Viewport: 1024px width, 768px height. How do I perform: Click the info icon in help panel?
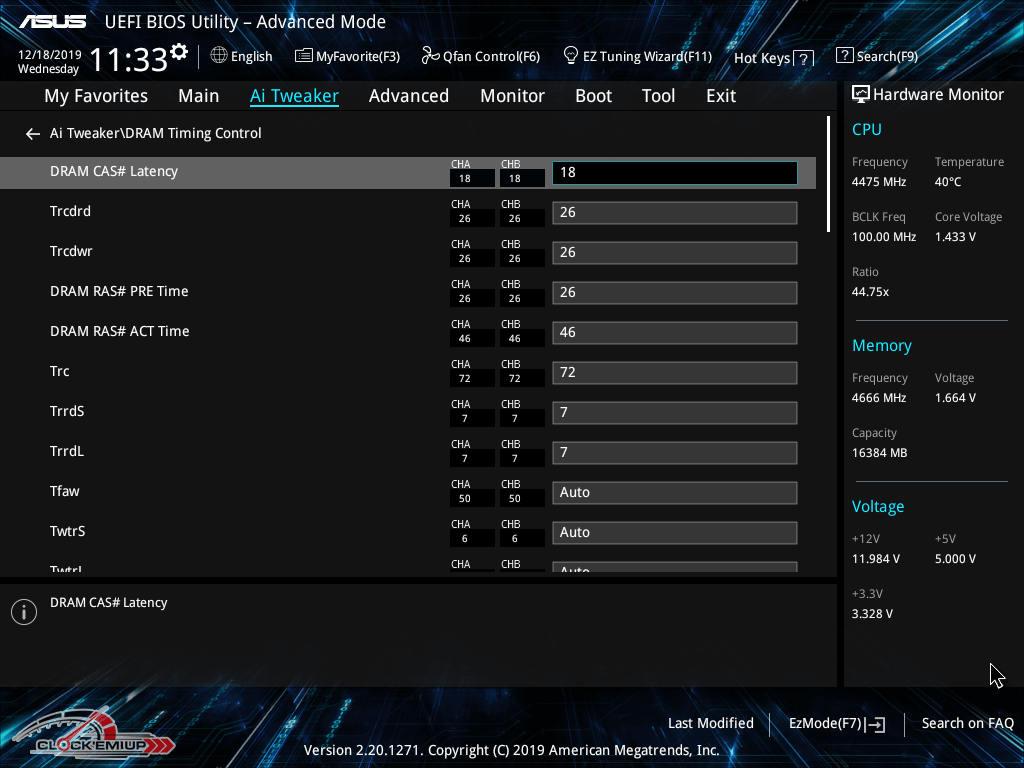[24, 612]
